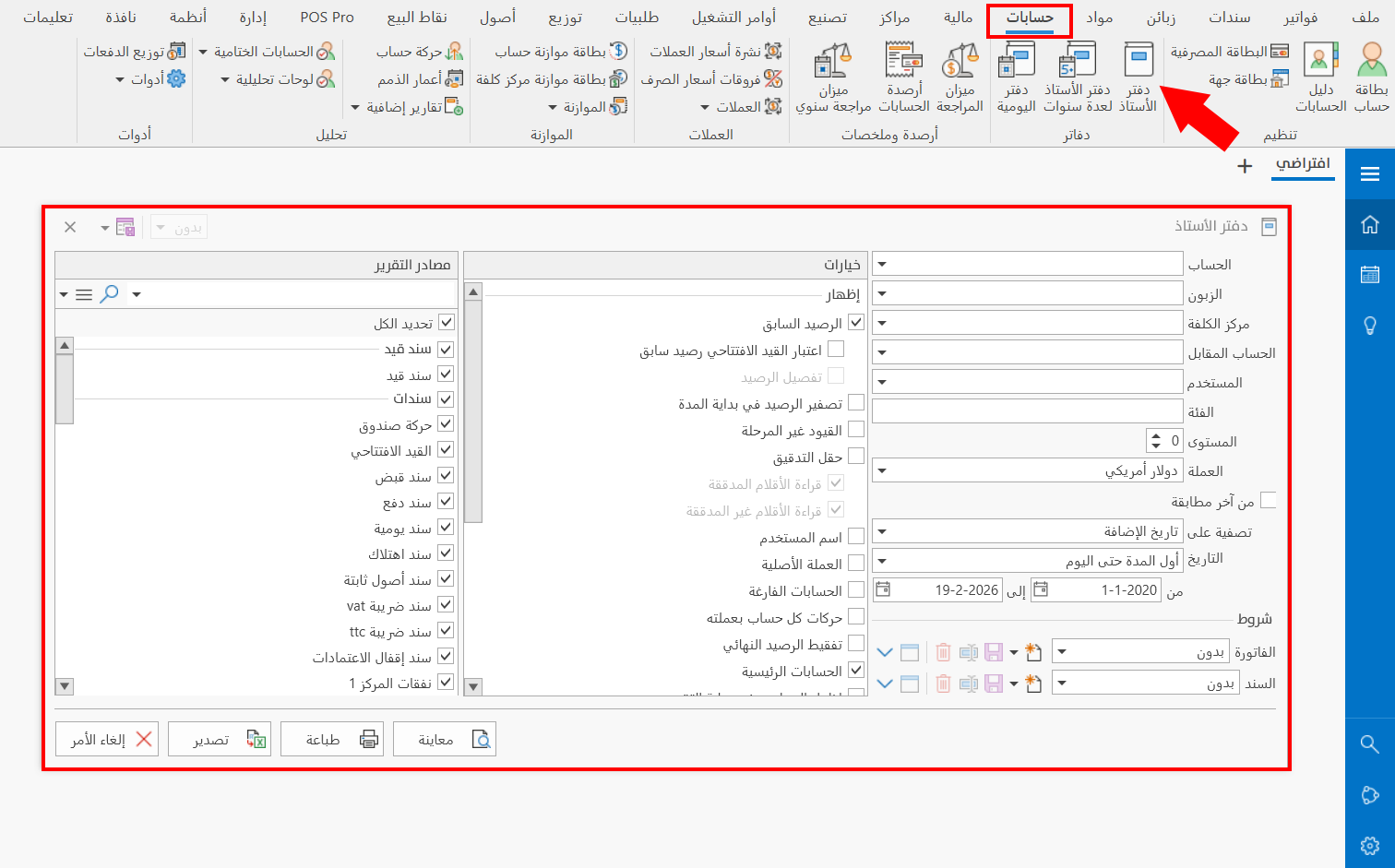The image size is (1395, 868).
Task: Open sidebar settings gear icon
Action: point(1370,845)
